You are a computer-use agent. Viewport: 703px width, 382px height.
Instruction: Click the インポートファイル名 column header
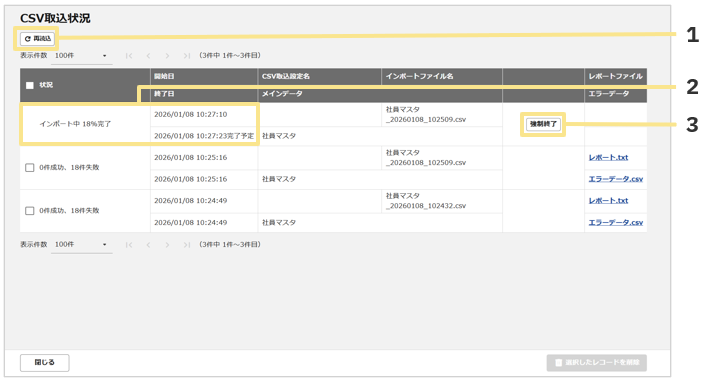coord(442,77)
